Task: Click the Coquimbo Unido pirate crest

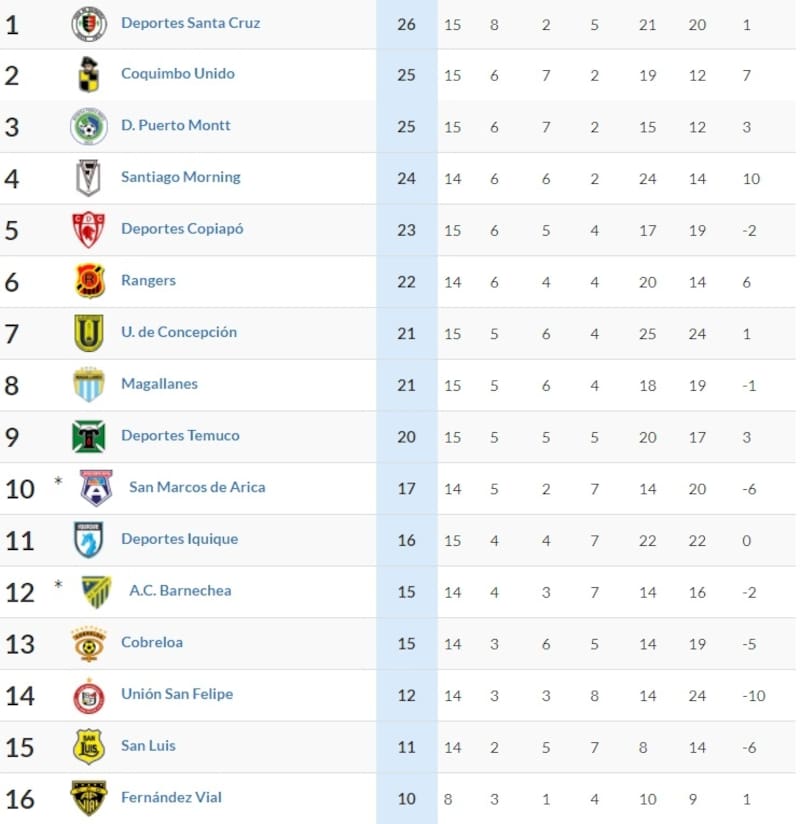Action: click(x=89, y=75)
